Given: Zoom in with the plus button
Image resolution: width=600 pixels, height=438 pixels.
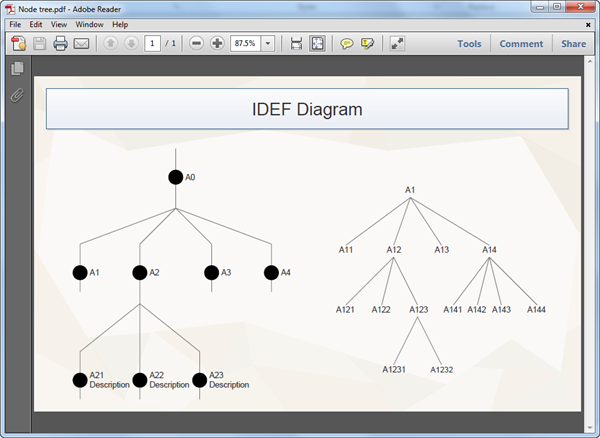Looking at the screenshot, I should 217,44.
